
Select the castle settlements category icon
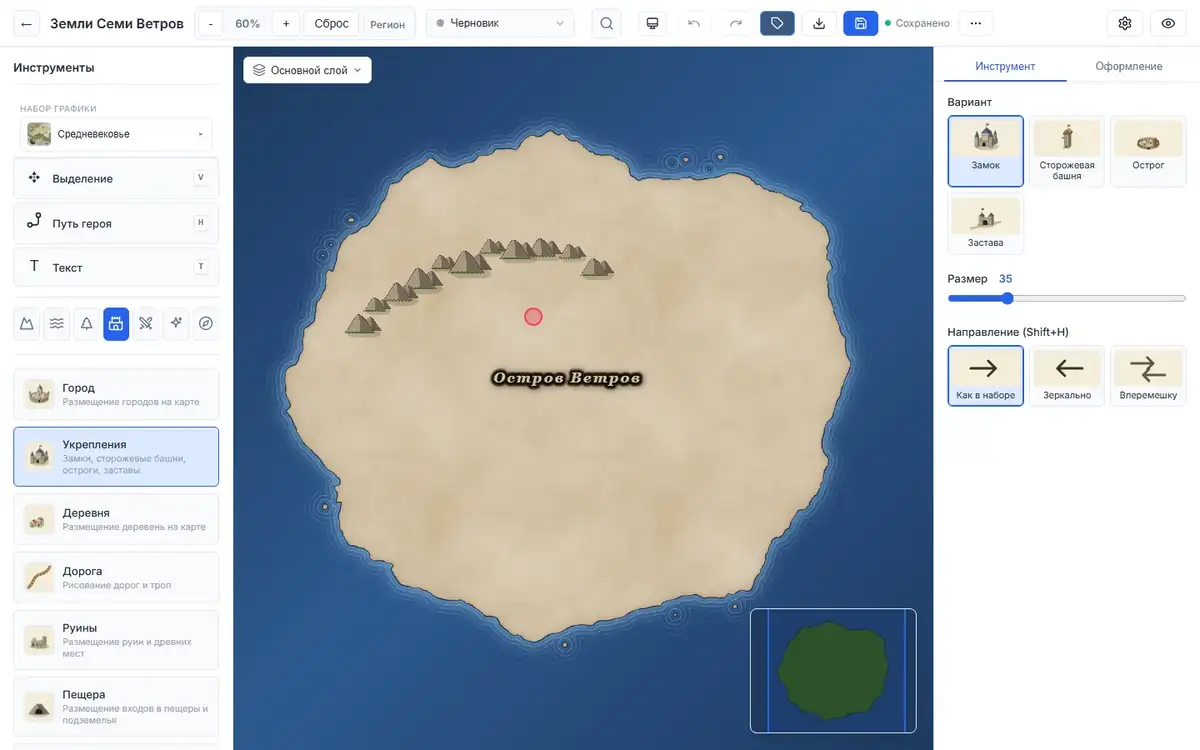point(116,323)
